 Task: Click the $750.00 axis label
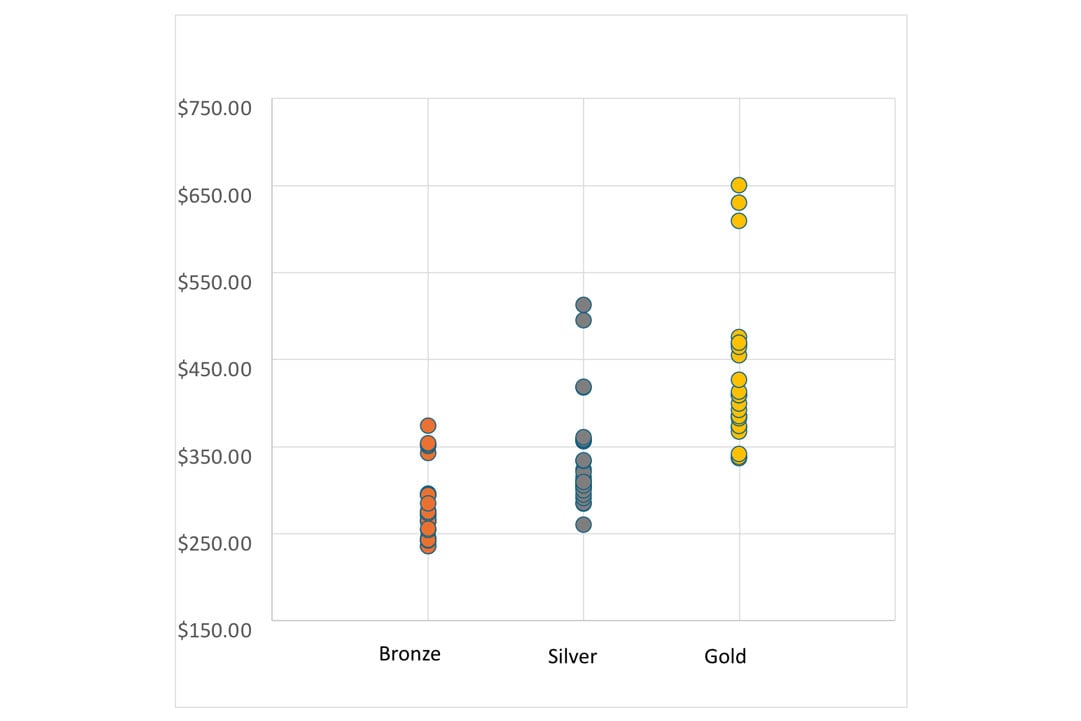point(214,108)
